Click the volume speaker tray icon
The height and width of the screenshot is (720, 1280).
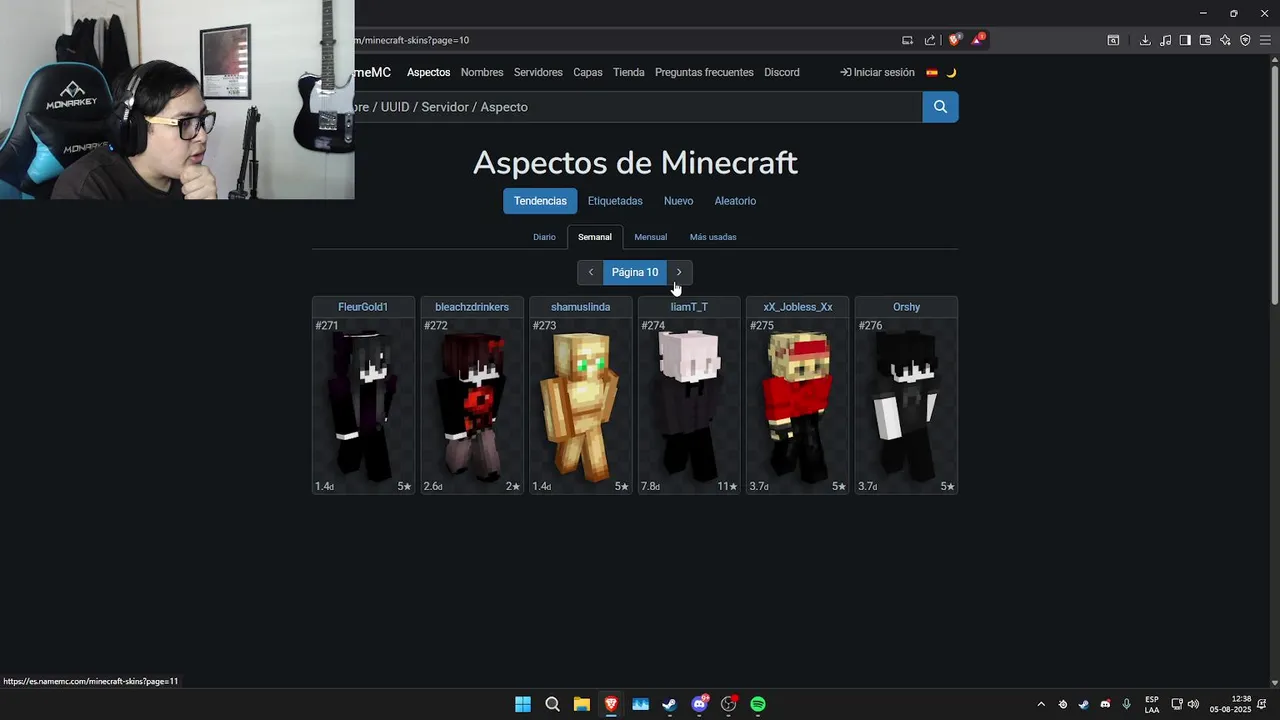(x=1193, y=704)
